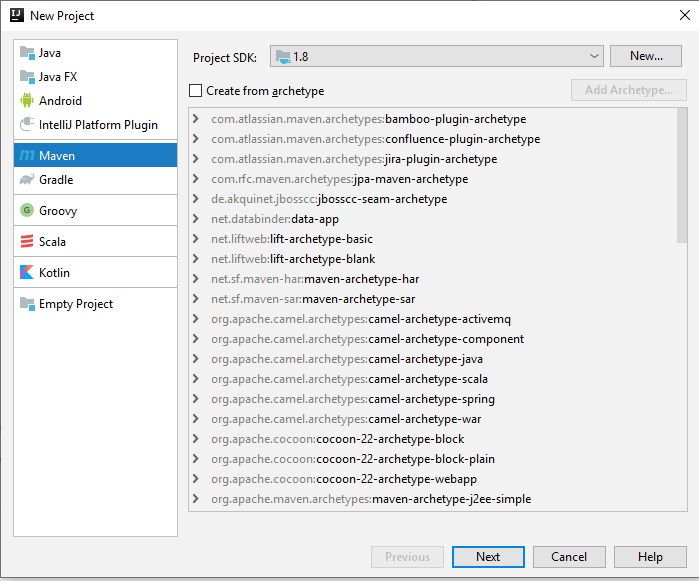This screenshot has height=581, width=699.
Task: Click the Cancel button
Action: pyautogui.click(x=569, y=557)
